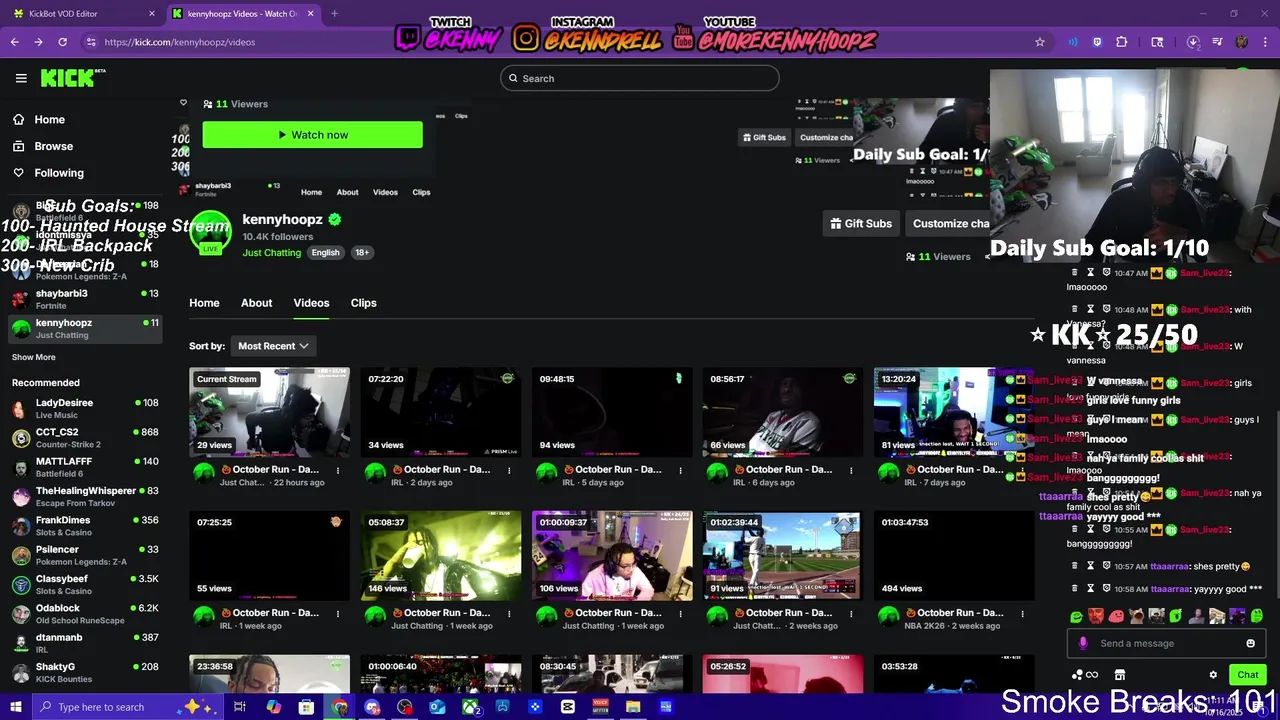Open recommended channel FrankDimes
This screenshot has width=1280, height=720.
pos(85,526)
